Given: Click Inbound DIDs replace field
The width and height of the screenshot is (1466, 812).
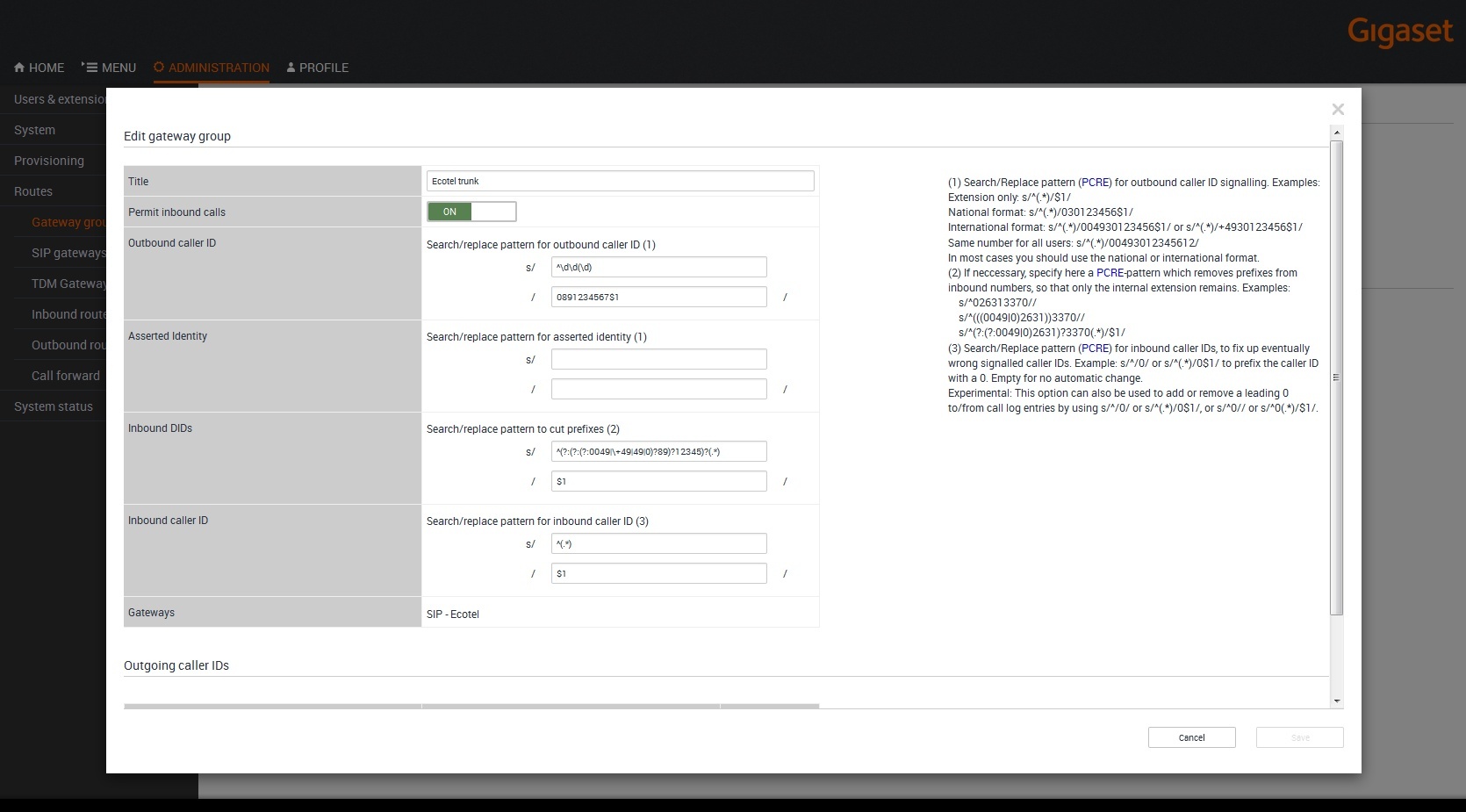Looking at the screenshot, I should 659,481.
